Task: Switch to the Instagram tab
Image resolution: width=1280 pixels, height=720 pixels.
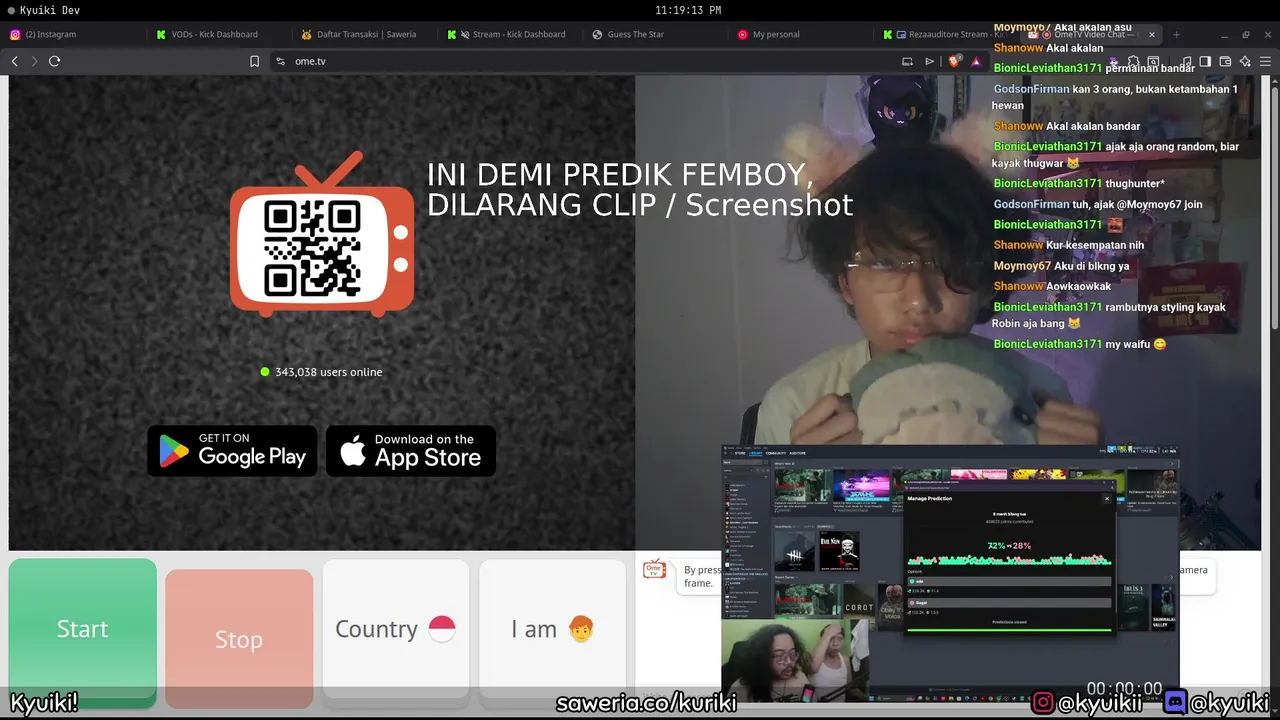Action: [x=75, y=34]
